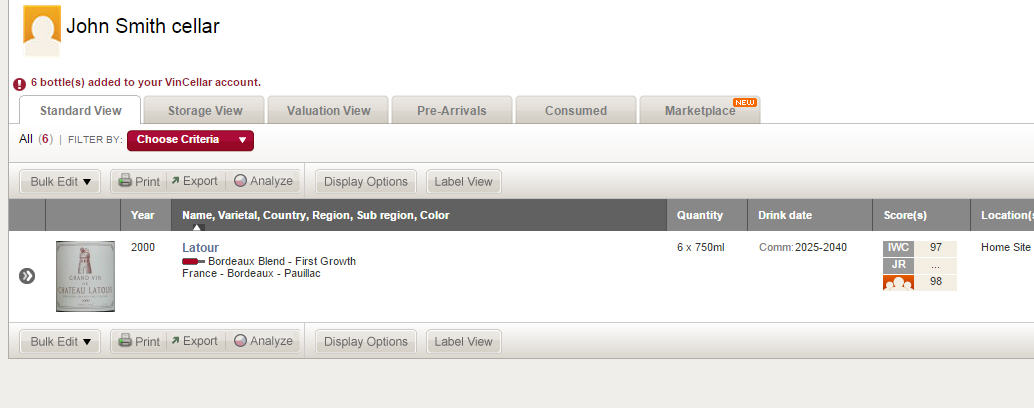Click top Display Options button
1034x408 pixels.
(366, 182)
